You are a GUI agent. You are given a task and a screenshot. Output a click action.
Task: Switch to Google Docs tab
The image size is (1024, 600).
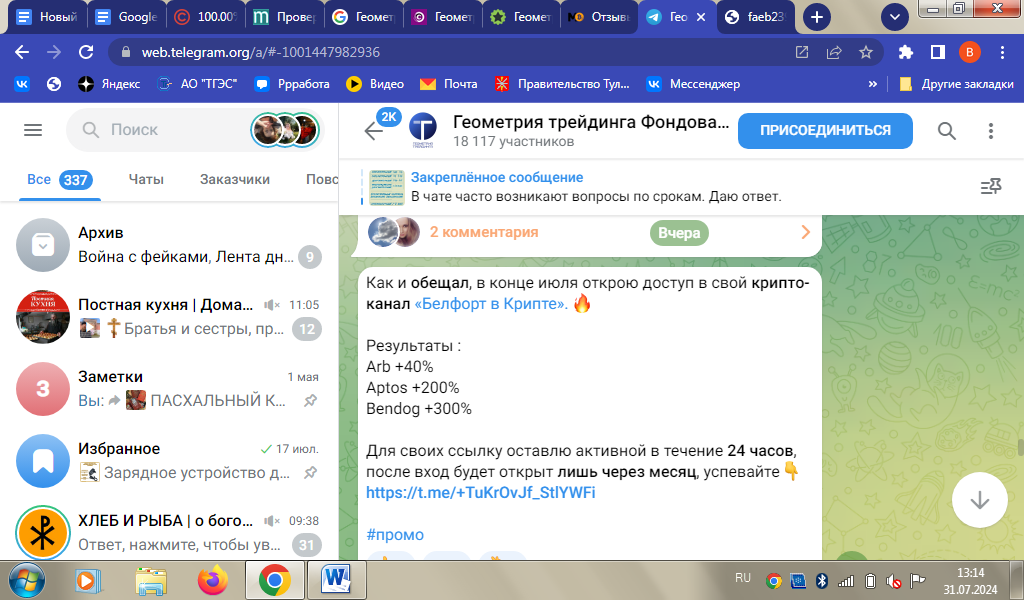point(127,17)
